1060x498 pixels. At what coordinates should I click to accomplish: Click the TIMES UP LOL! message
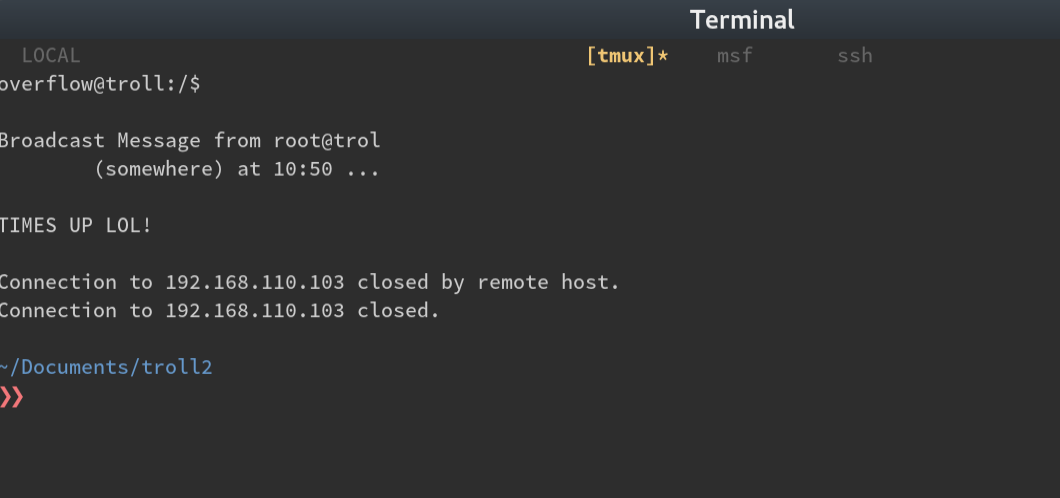pos(76,226)
